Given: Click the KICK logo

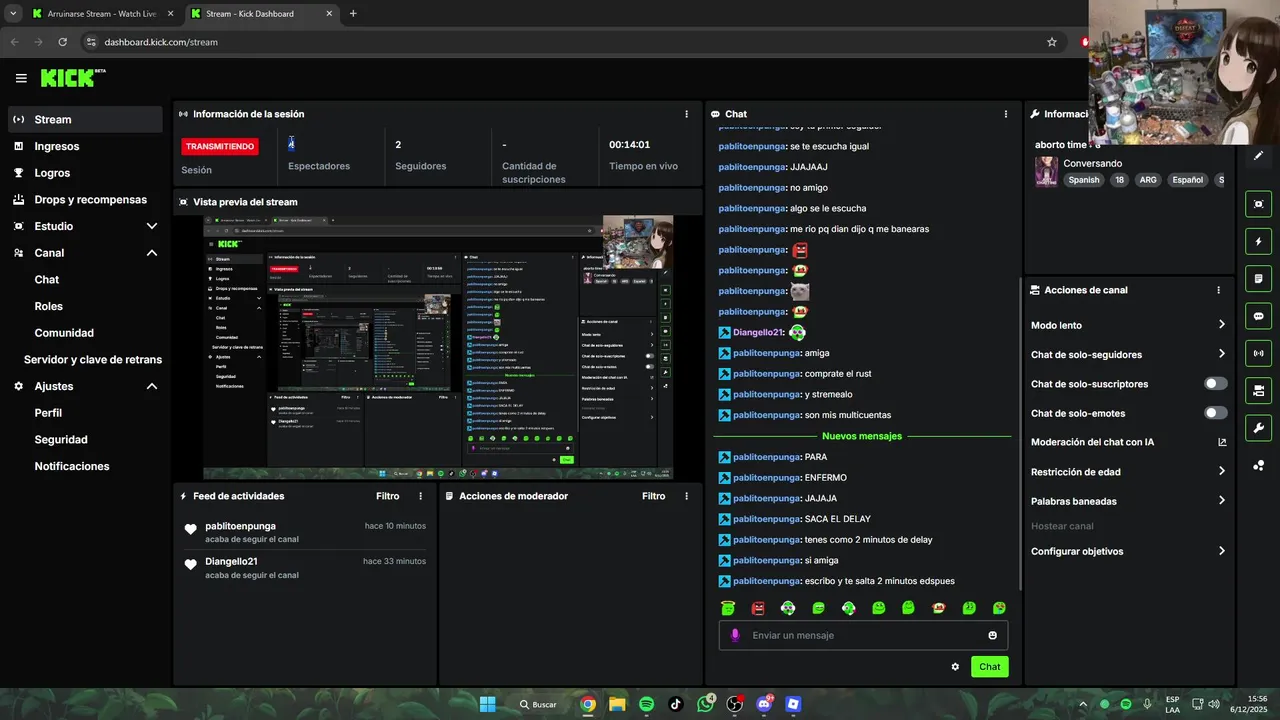Looking at the screenshot, I should [x=72, y=77].
